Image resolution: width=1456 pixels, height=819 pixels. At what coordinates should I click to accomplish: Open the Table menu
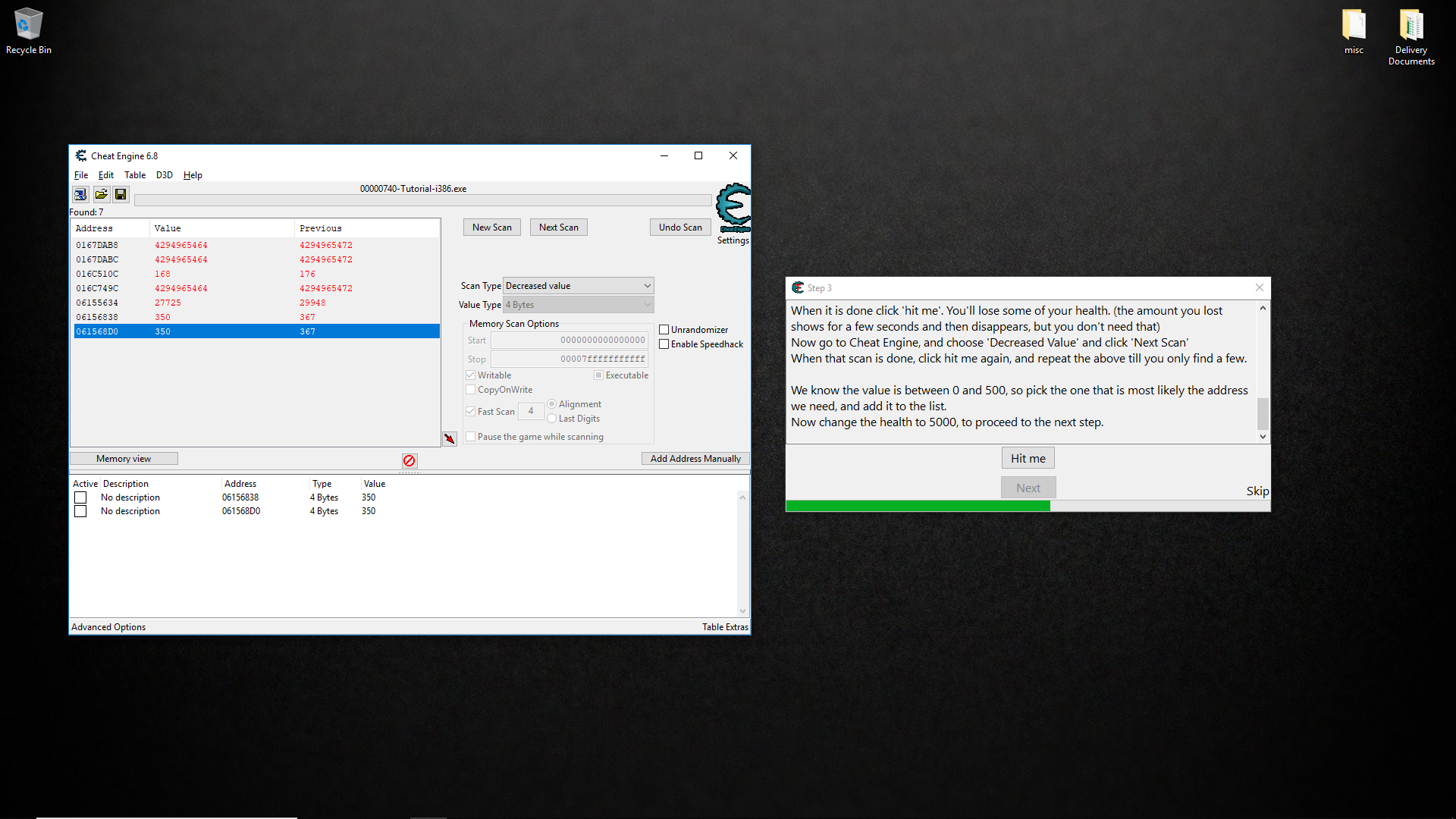pos(135,175)
